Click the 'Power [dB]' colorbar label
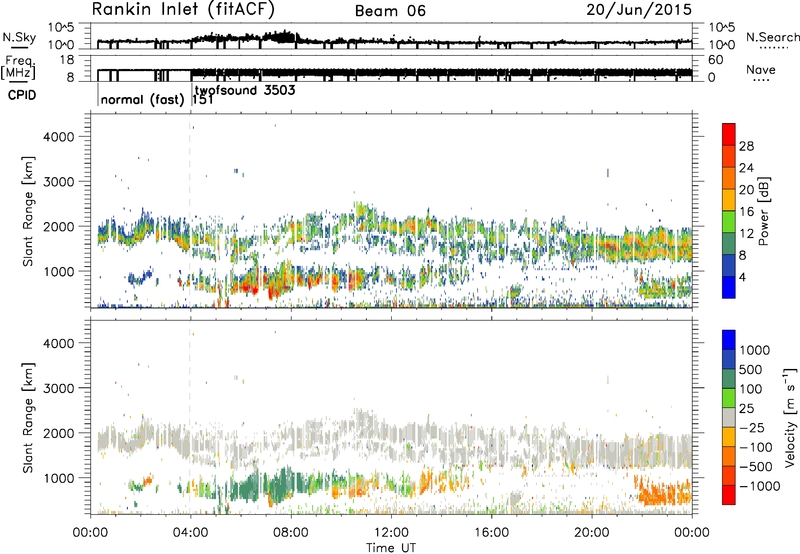800x554 pixels. [763, 211]
